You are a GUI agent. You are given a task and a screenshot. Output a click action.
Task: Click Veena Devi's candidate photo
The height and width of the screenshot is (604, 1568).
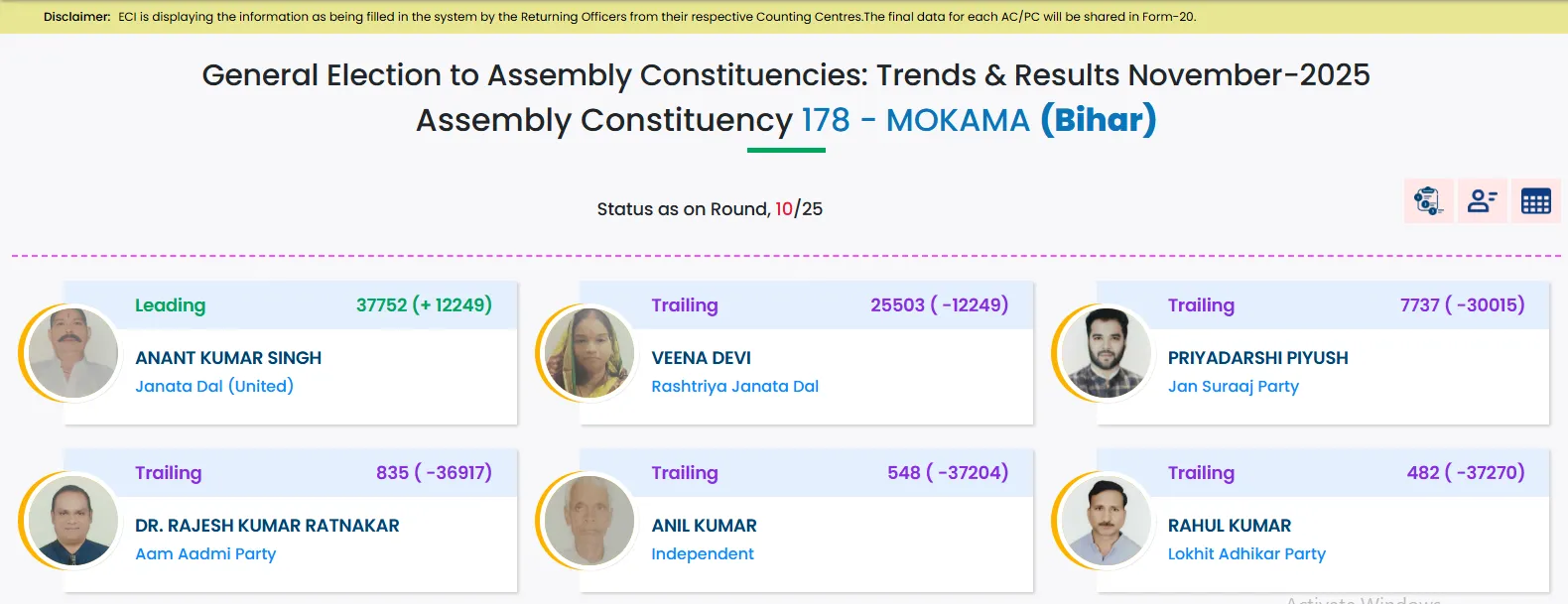(589, 353)
